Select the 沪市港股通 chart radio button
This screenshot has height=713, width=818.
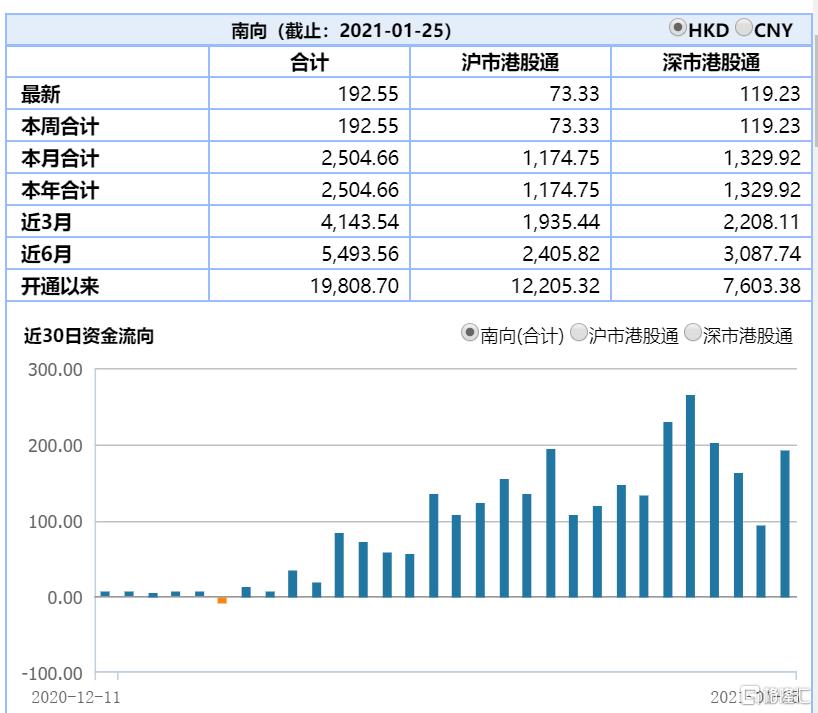[x=579, y=333]
